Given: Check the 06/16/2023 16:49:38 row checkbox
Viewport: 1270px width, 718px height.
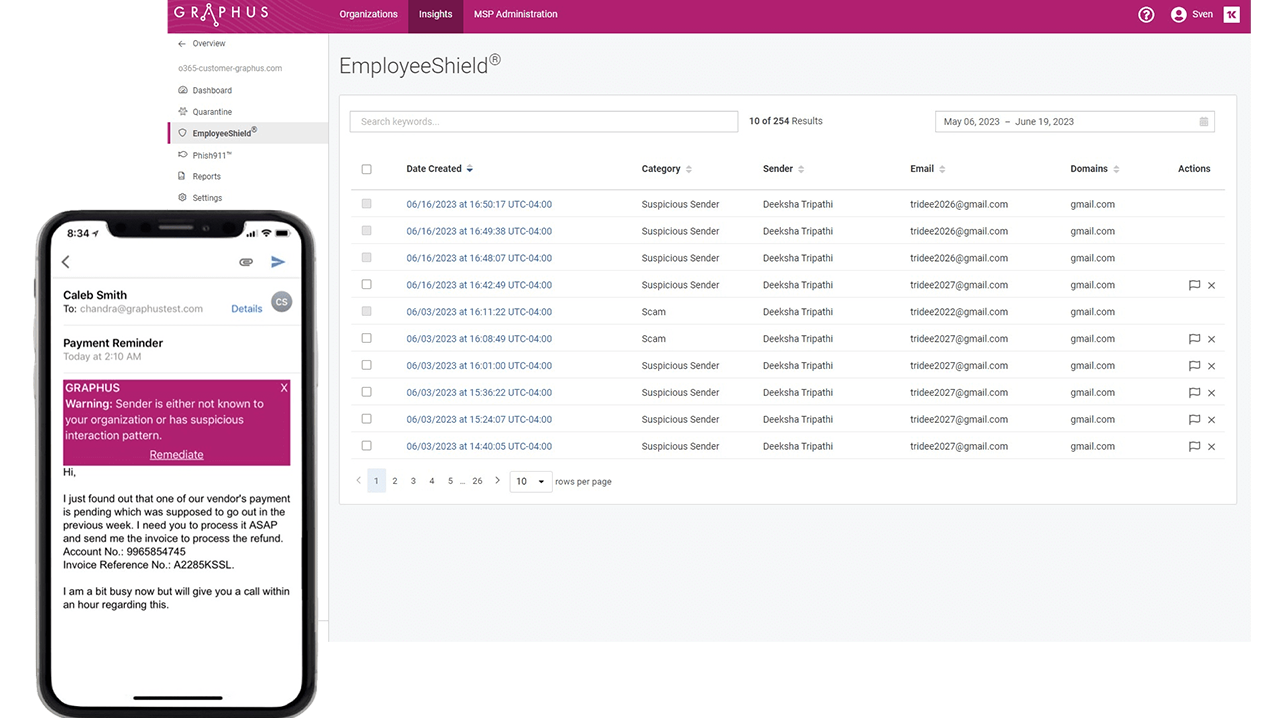Looking at the screenshot, I should click(366, 231).
